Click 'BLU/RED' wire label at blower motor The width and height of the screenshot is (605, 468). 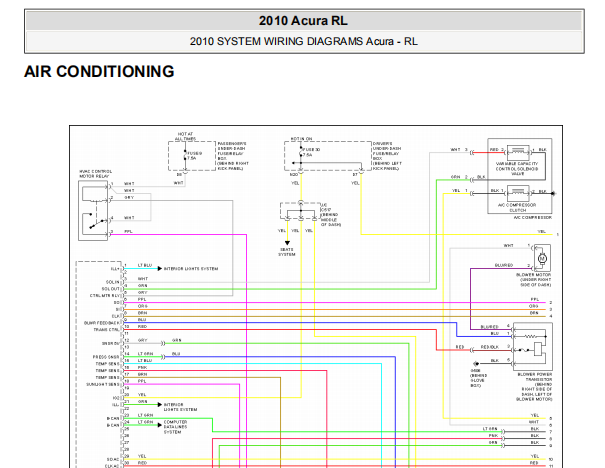click(x=504, y=265)
